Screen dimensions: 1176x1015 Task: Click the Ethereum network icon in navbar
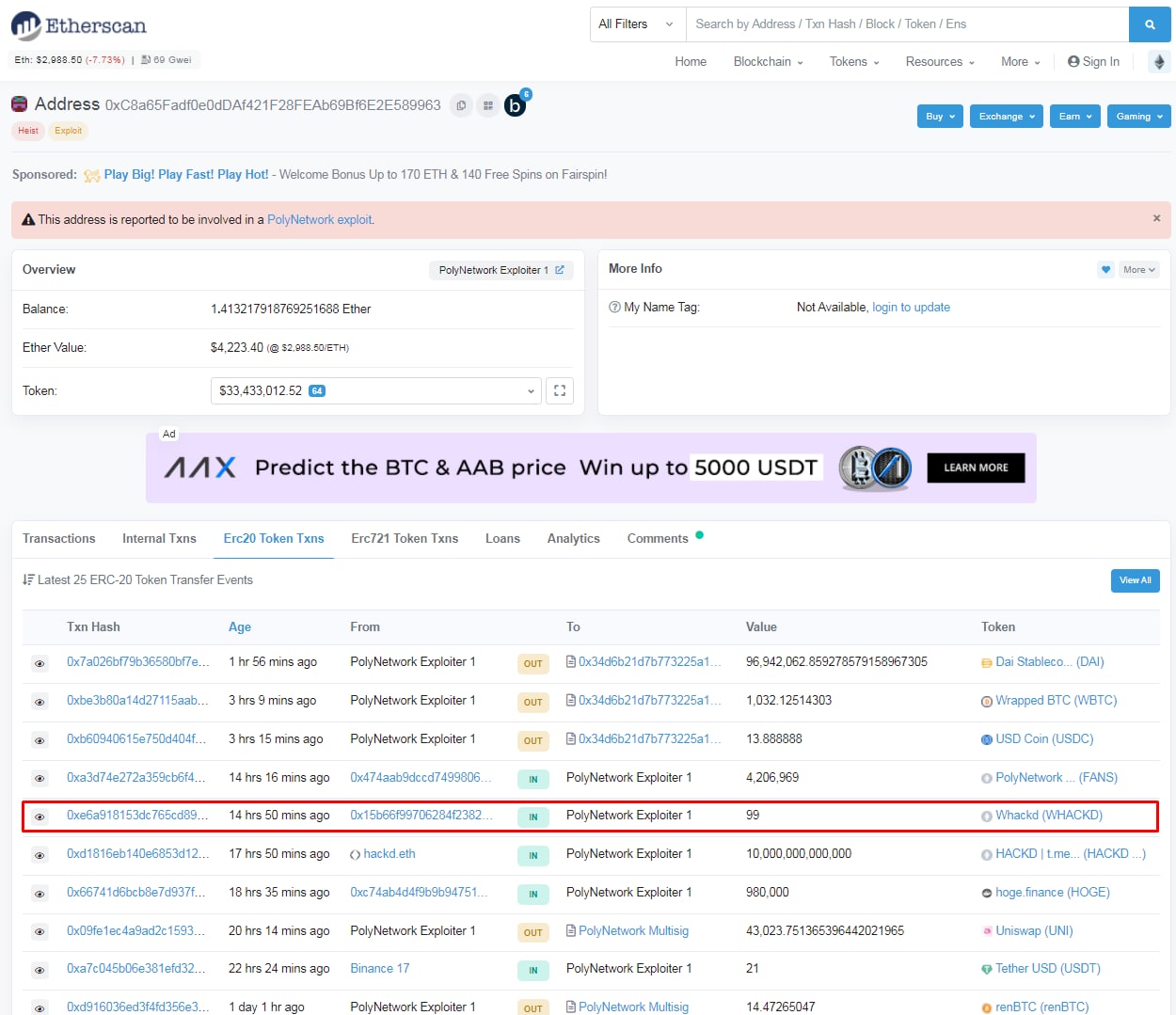tap(1159, 62)
